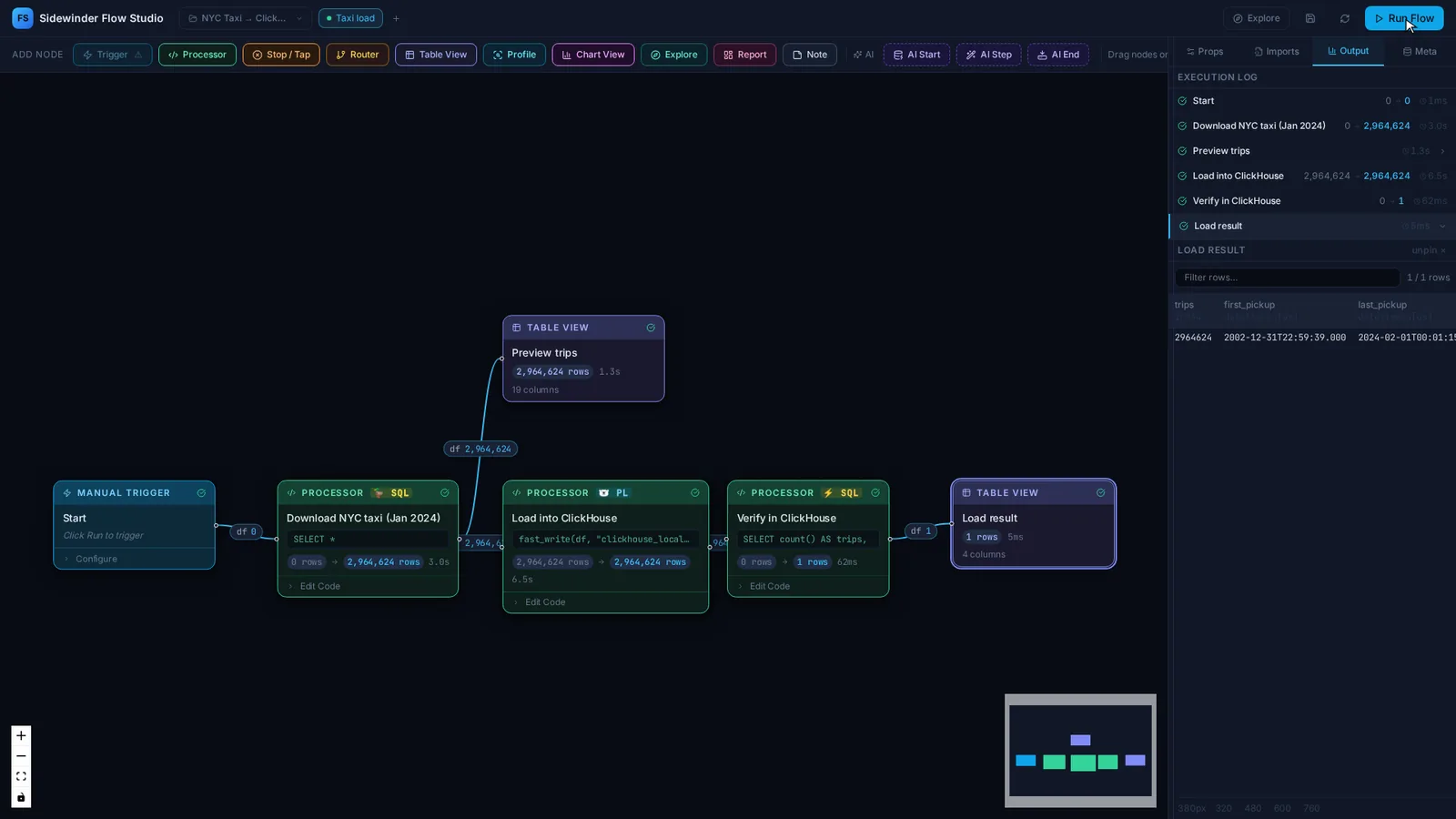The height and width of the screenshot is (819, 1456).
Task: Click the Explore button in the header
Action: (1256, 18)
